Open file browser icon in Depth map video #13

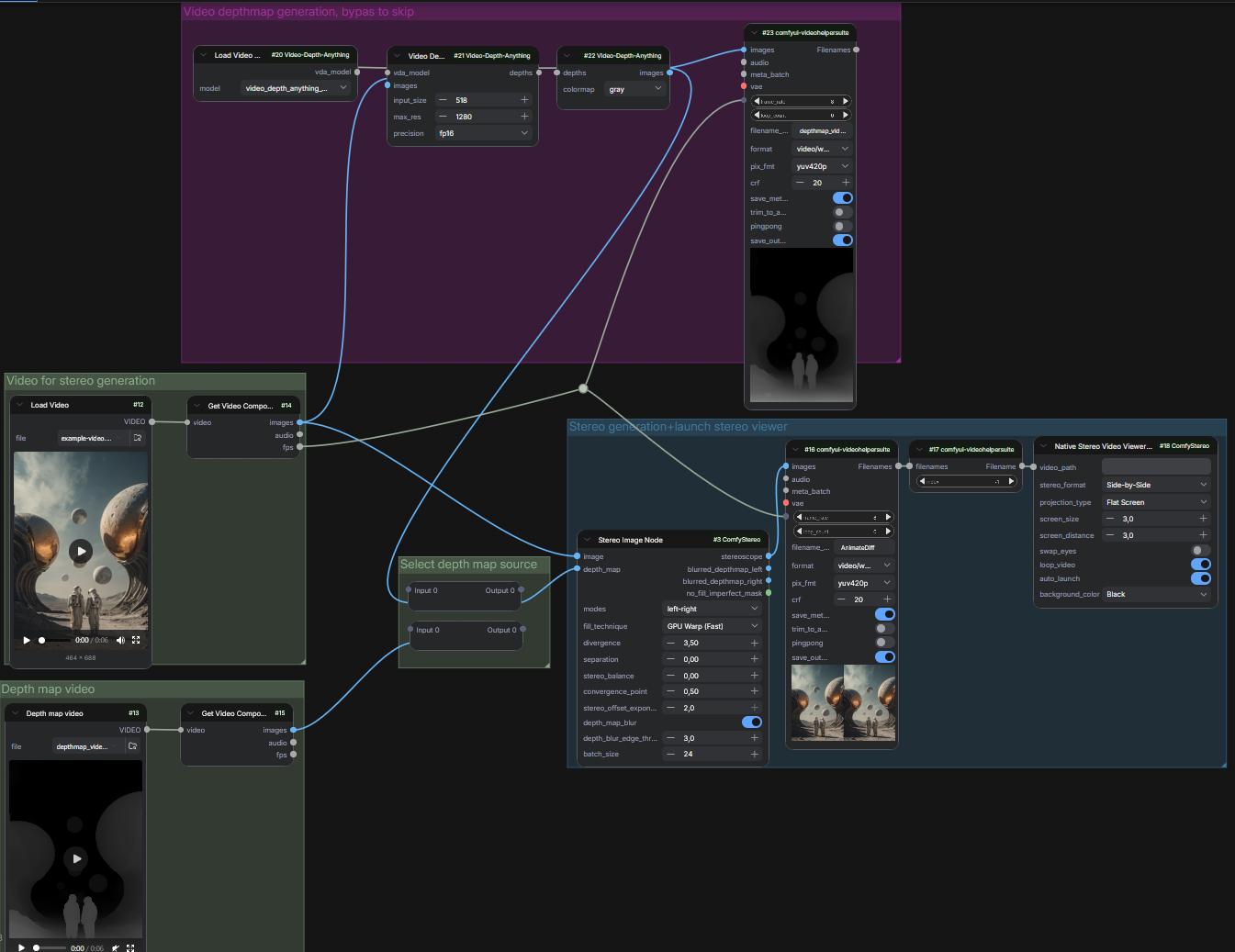[132, 746]
